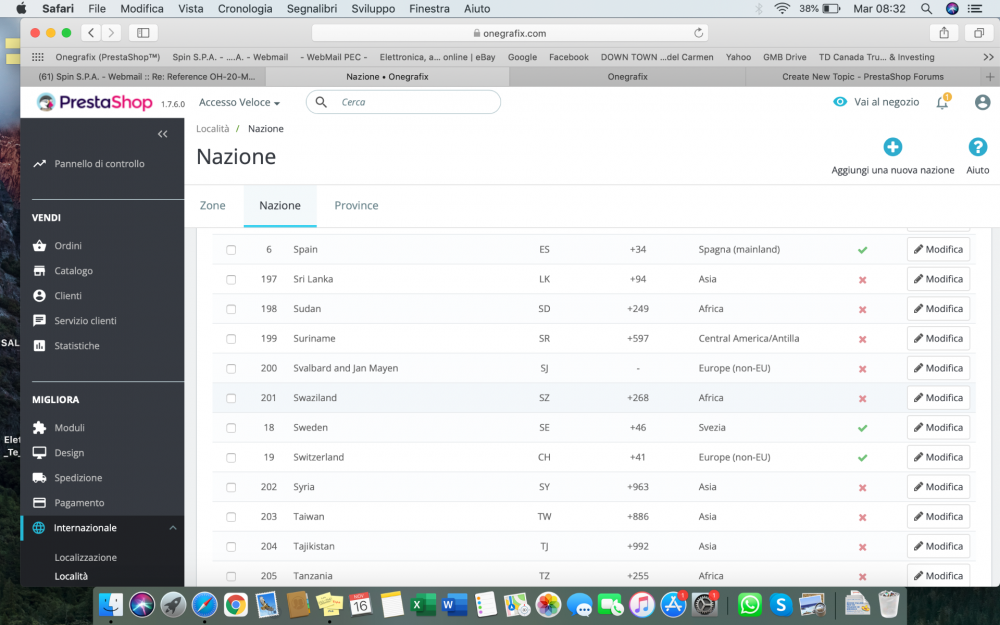Switch to Create New Topic browser tab
Screen dimensions: 1000x625
(x=862, y=77)
